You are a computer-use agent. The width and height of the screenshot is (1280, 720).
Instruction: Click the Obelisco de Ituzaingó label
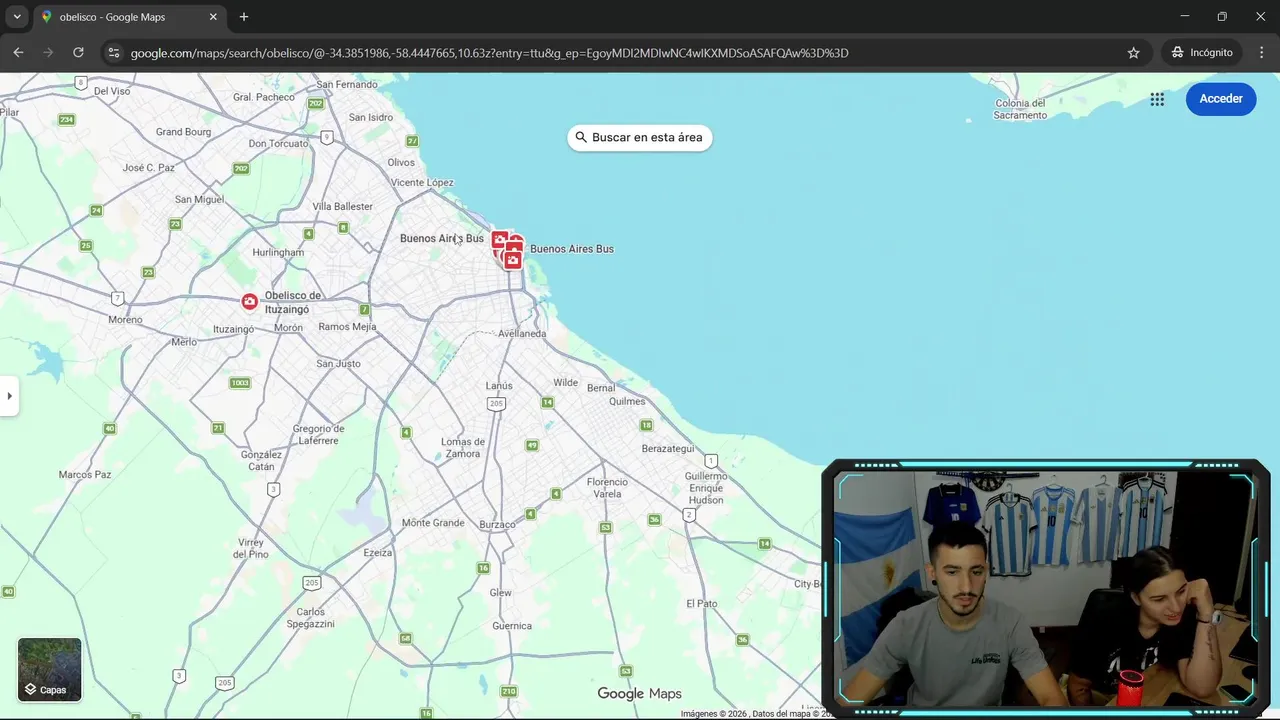coord(293,302)
